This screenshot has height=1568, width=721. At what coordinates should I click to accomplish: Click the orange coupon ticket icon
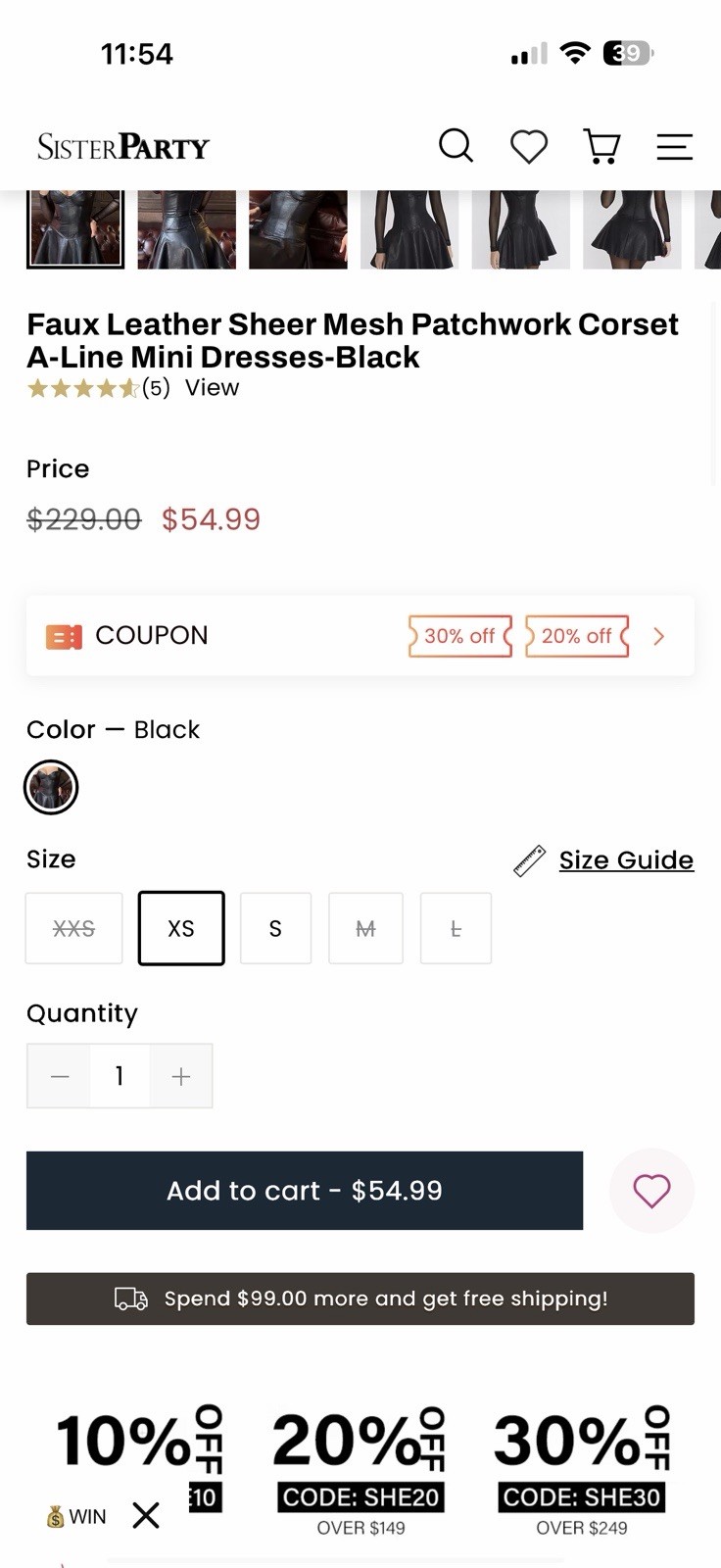[64, 637]
